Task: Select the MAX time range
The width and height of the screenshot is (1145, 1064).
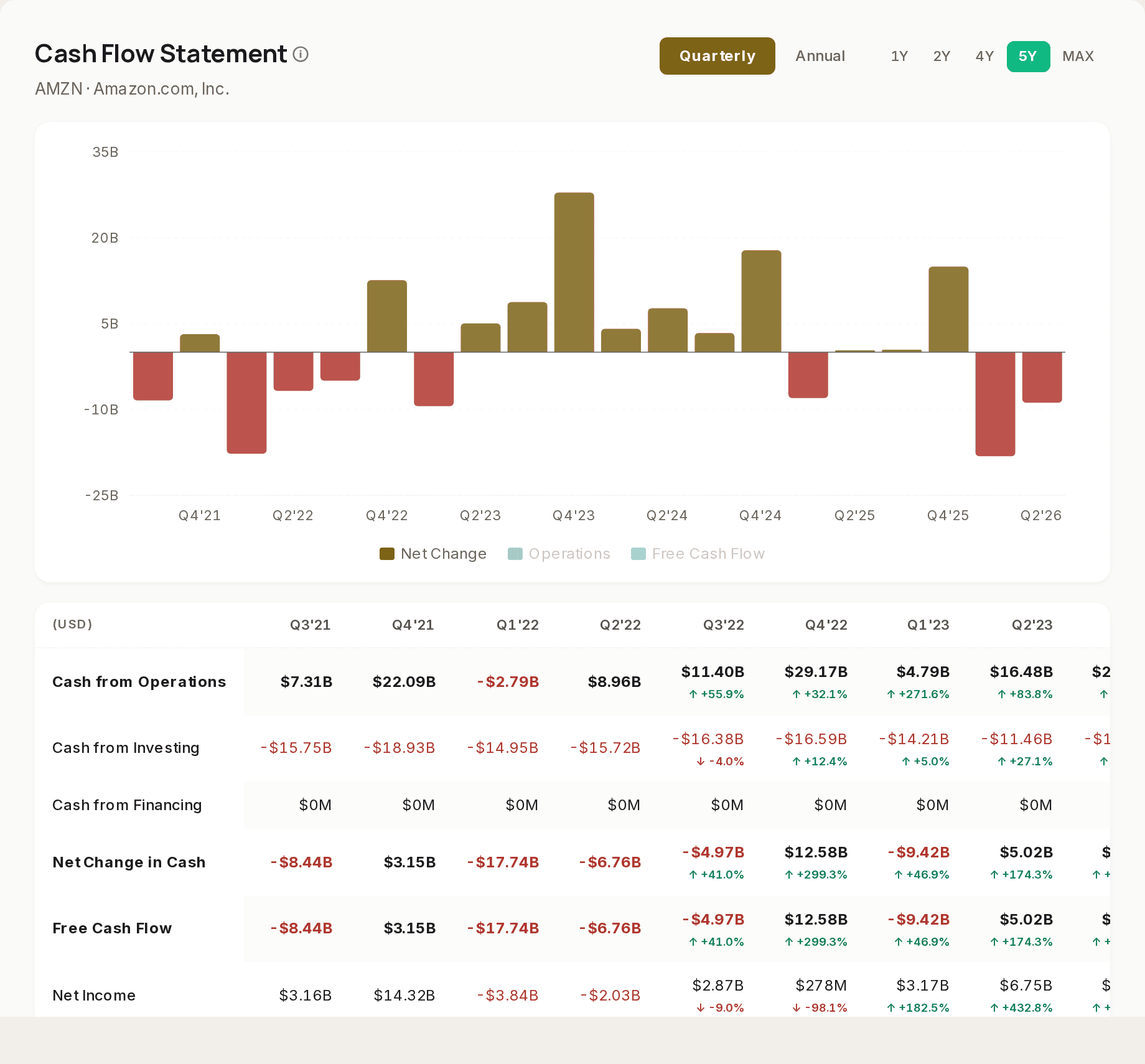Action: pos(1078,56)
